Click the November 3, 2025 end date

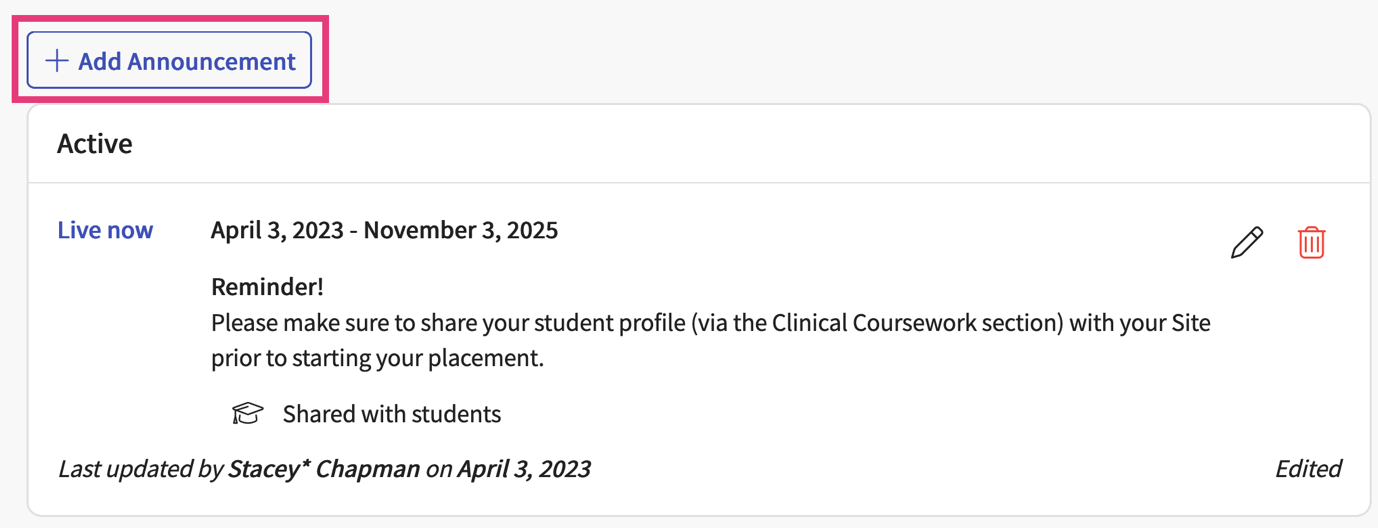(x=461, y=231)
